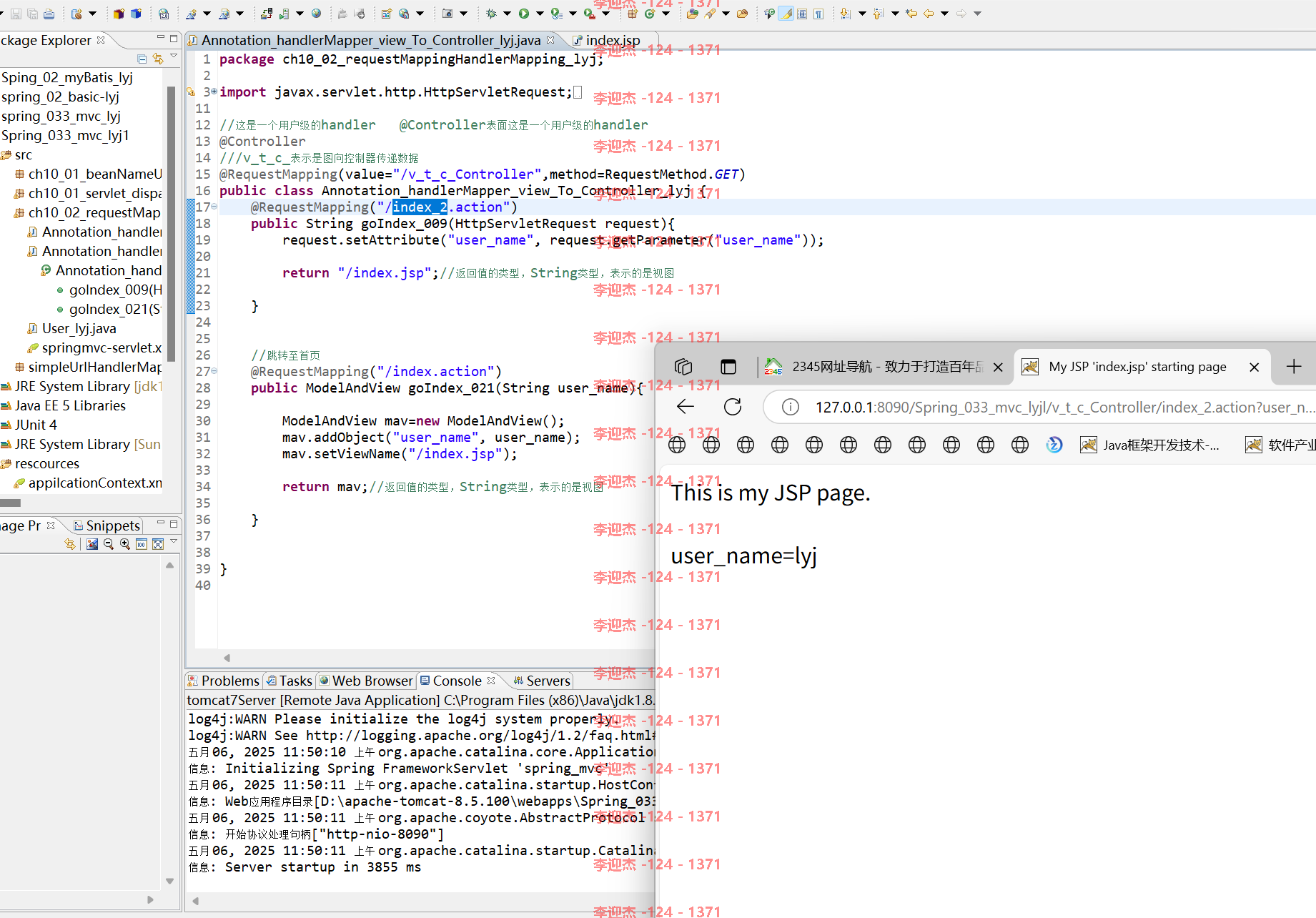Screen dimensions: 1316x918
Task: Open dropdown next to Search flashlight icon
Action: (x=726, y=14)
